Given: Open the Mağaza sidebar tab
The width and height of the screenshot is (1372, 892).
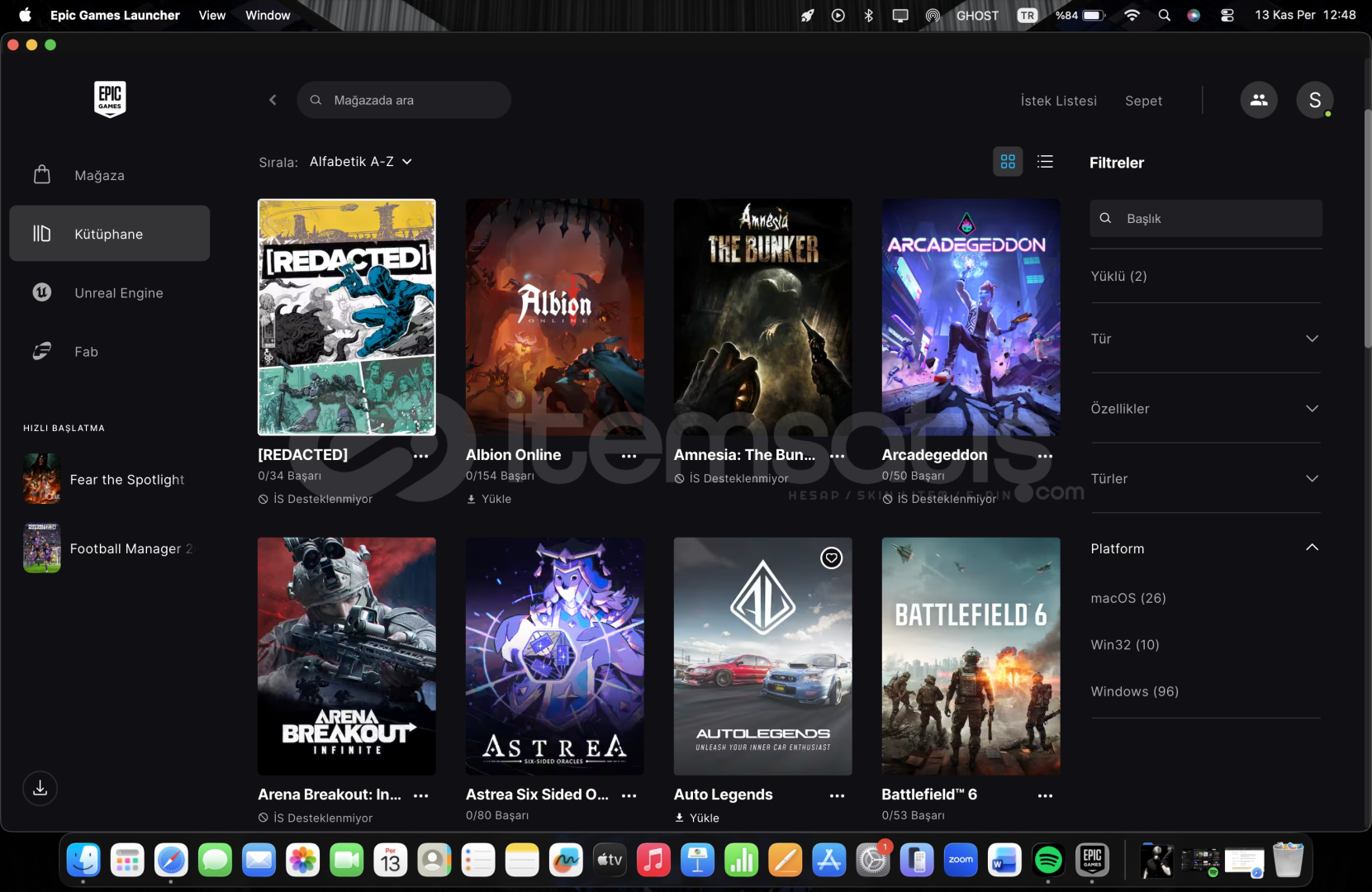Looking at the screenshot, I should (99, 175).
